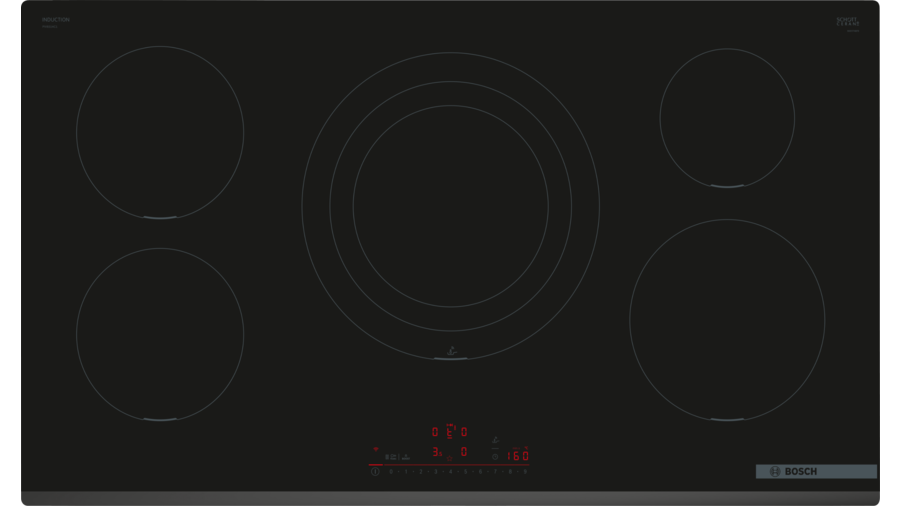
Task: Set power slider to level 5
Action: click(x=465, y=471)
